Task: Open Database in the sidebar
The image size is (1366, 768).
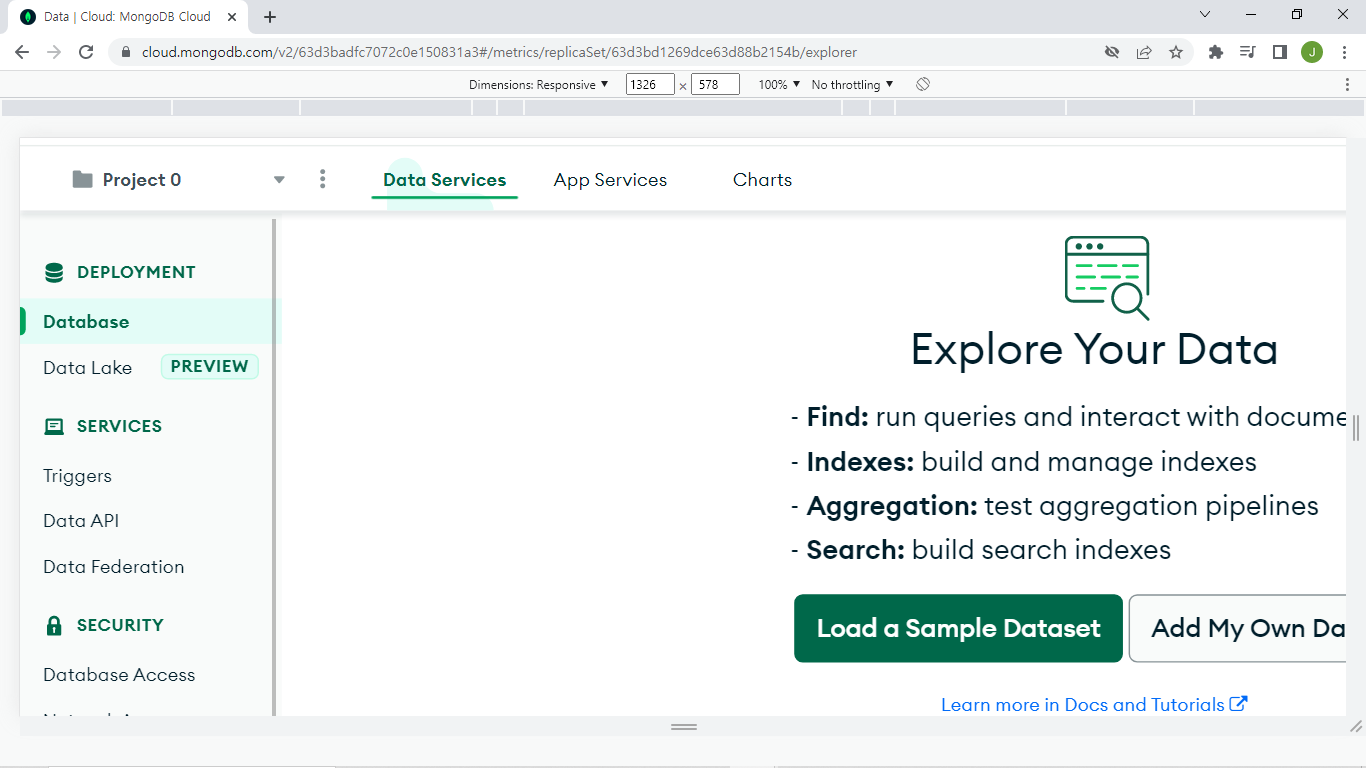Action: click(151, 322)
